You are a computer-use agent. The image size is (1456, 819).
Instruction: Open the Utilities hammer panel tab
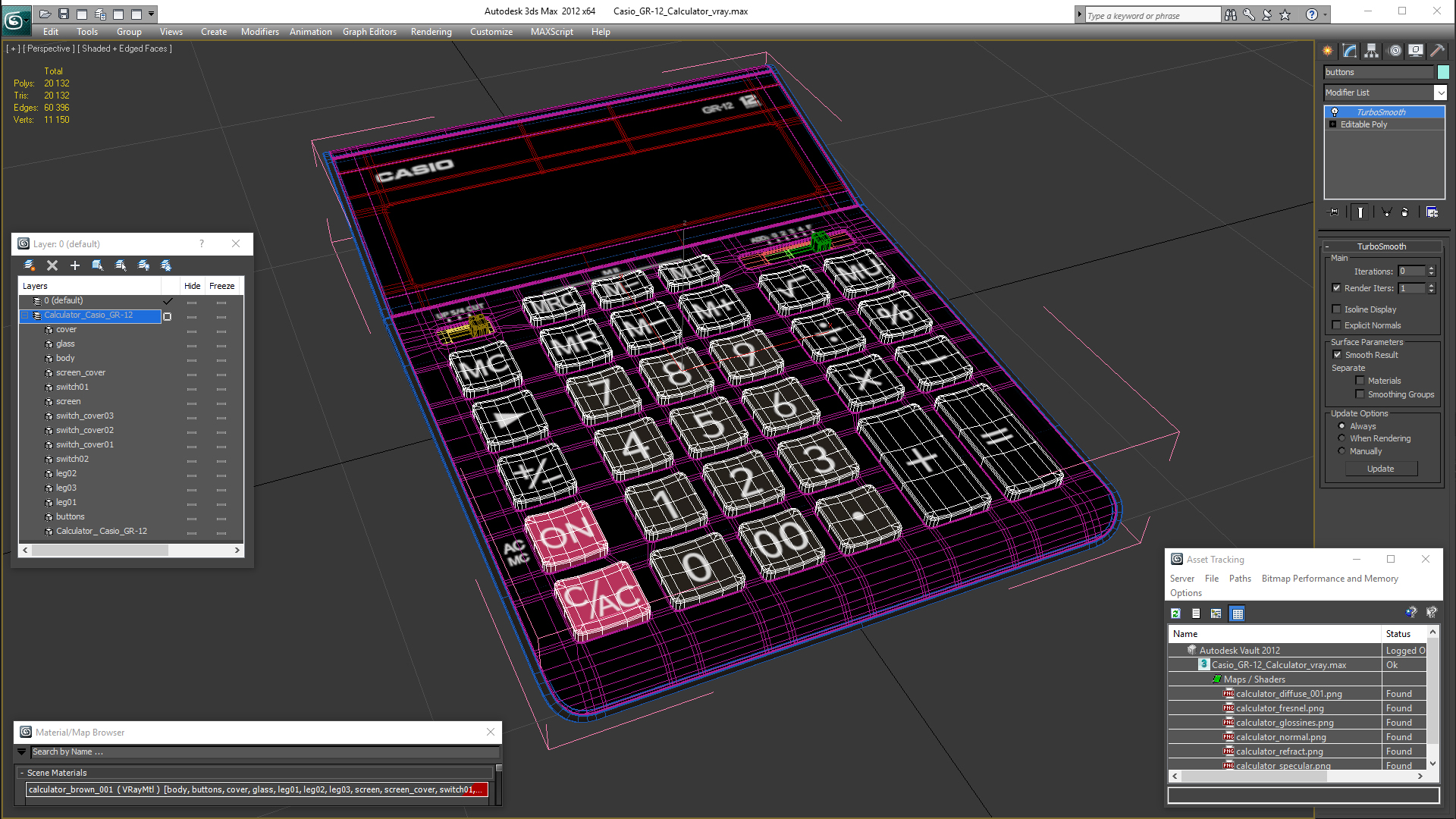pyautogui.click(x=1437, y=51)
